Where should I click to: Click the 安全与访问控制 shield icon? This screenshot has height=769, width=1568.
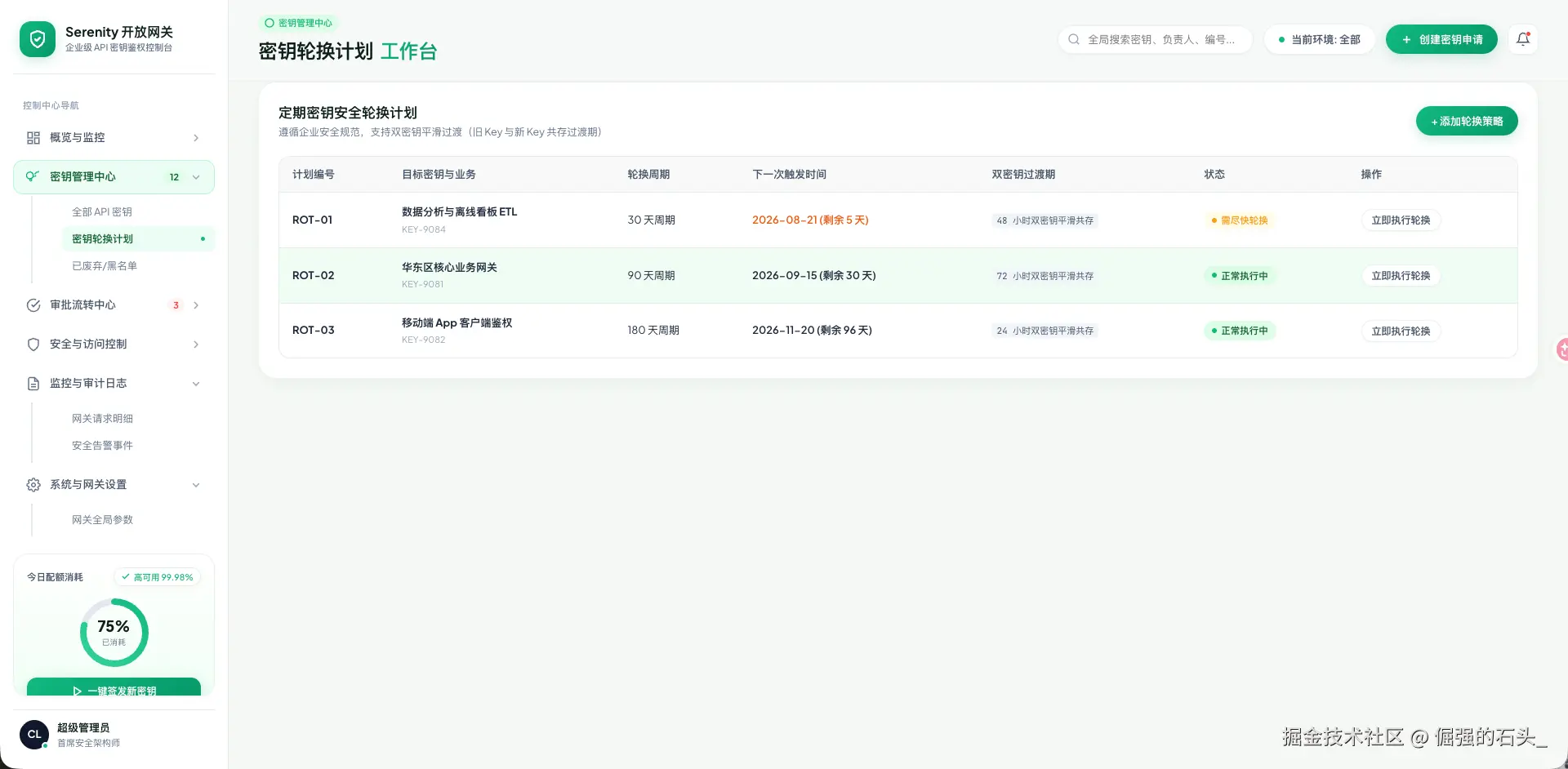pos(33,344)
